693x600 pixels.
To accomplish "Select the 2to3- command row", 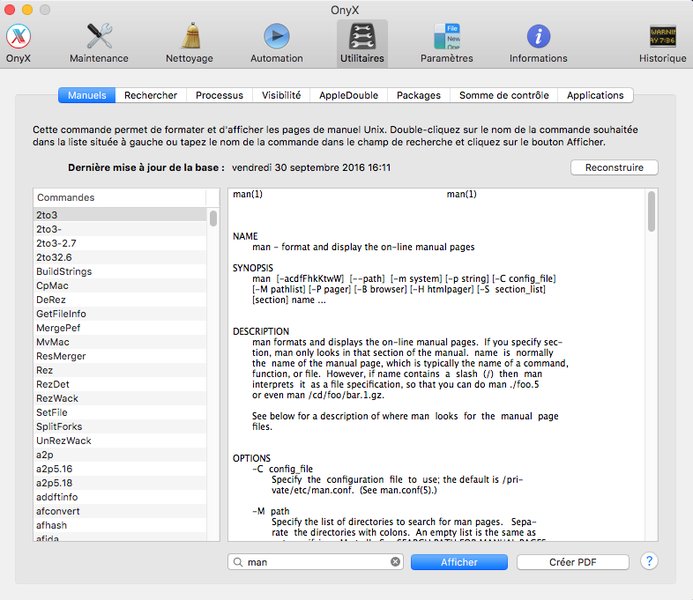I will click(x=120, y=229).
